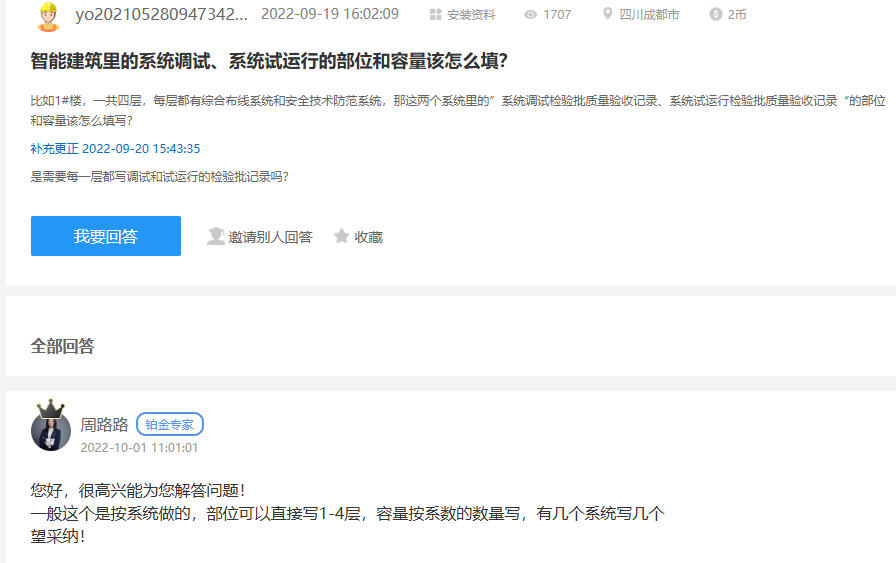The width and height of the screenshot is (896, 563).
Task: Open 周路路's crowned profile avatar
Action: click(x=51, y=427)
